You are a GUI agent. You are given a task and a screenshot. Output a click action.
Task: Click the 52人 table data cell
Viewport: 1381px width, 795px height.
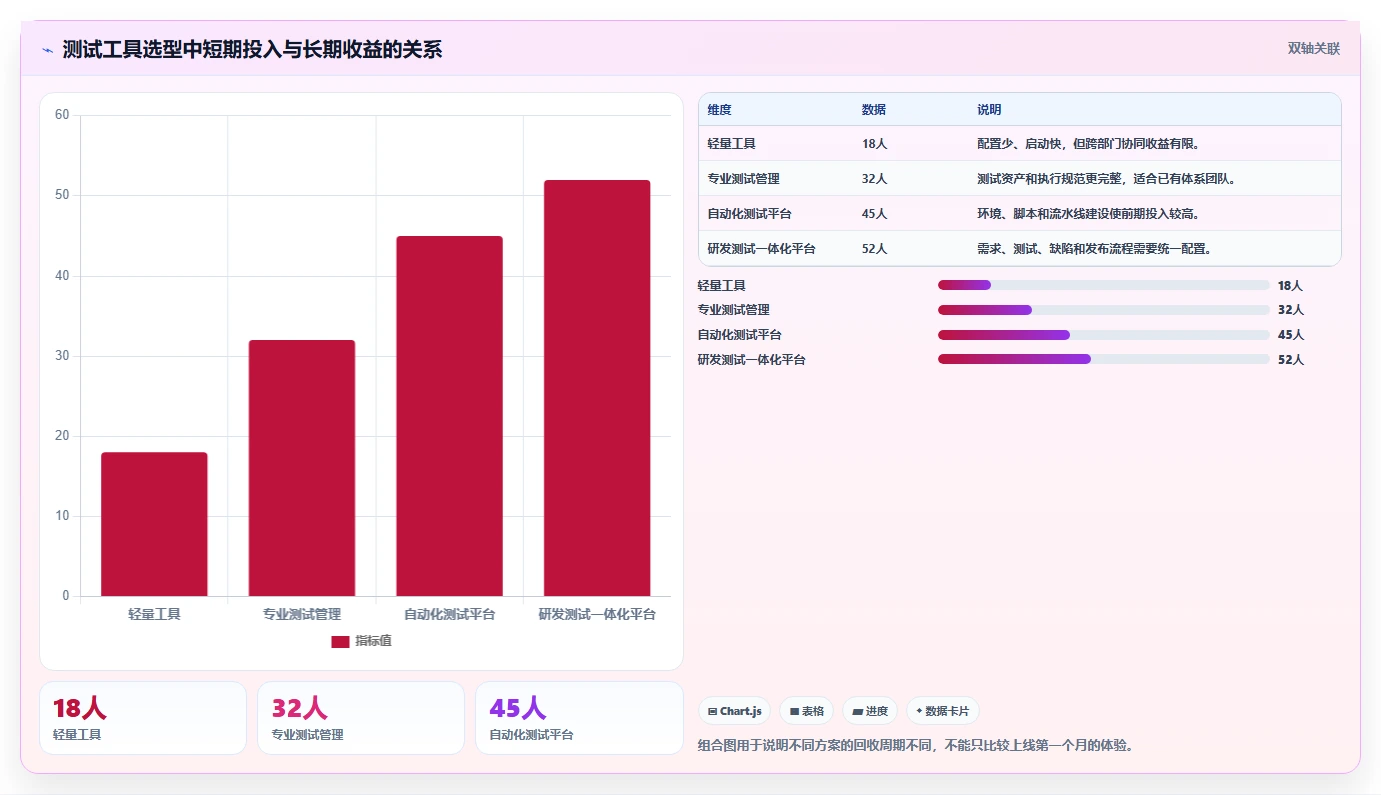pos(874,249)
